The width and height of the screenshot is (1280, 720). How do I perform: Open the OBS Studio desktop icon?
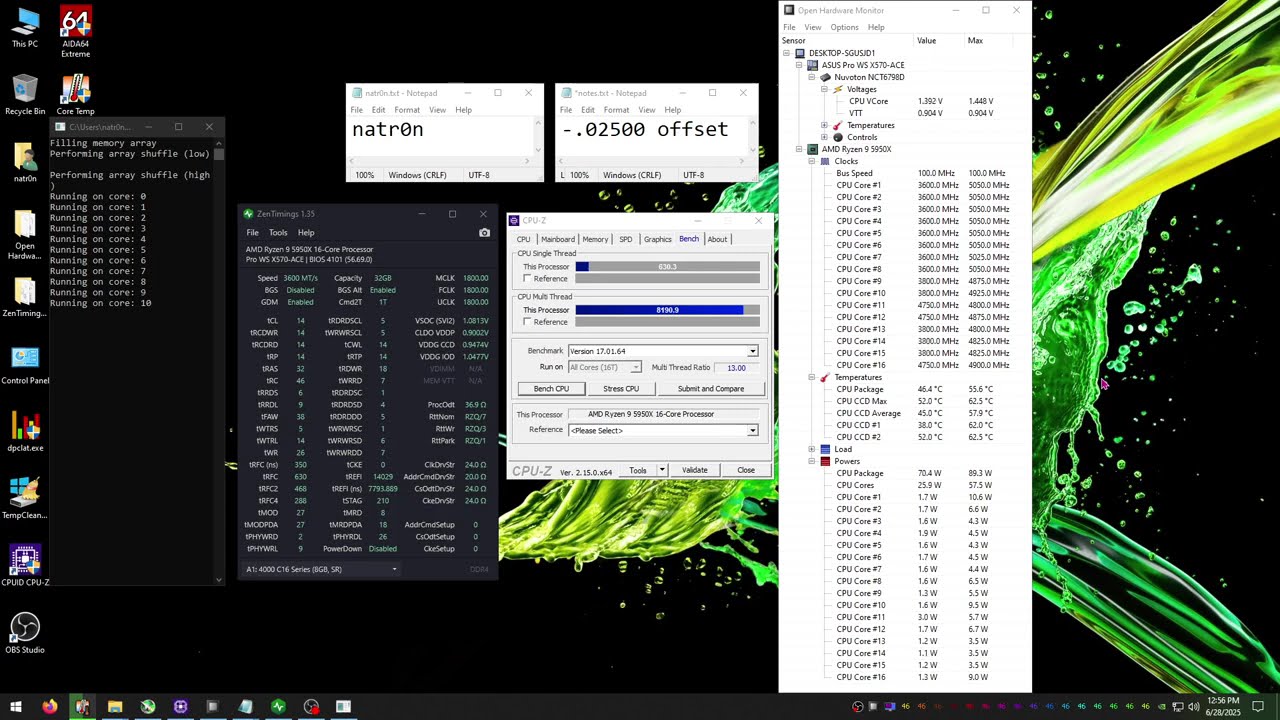(x=25, y=633)
